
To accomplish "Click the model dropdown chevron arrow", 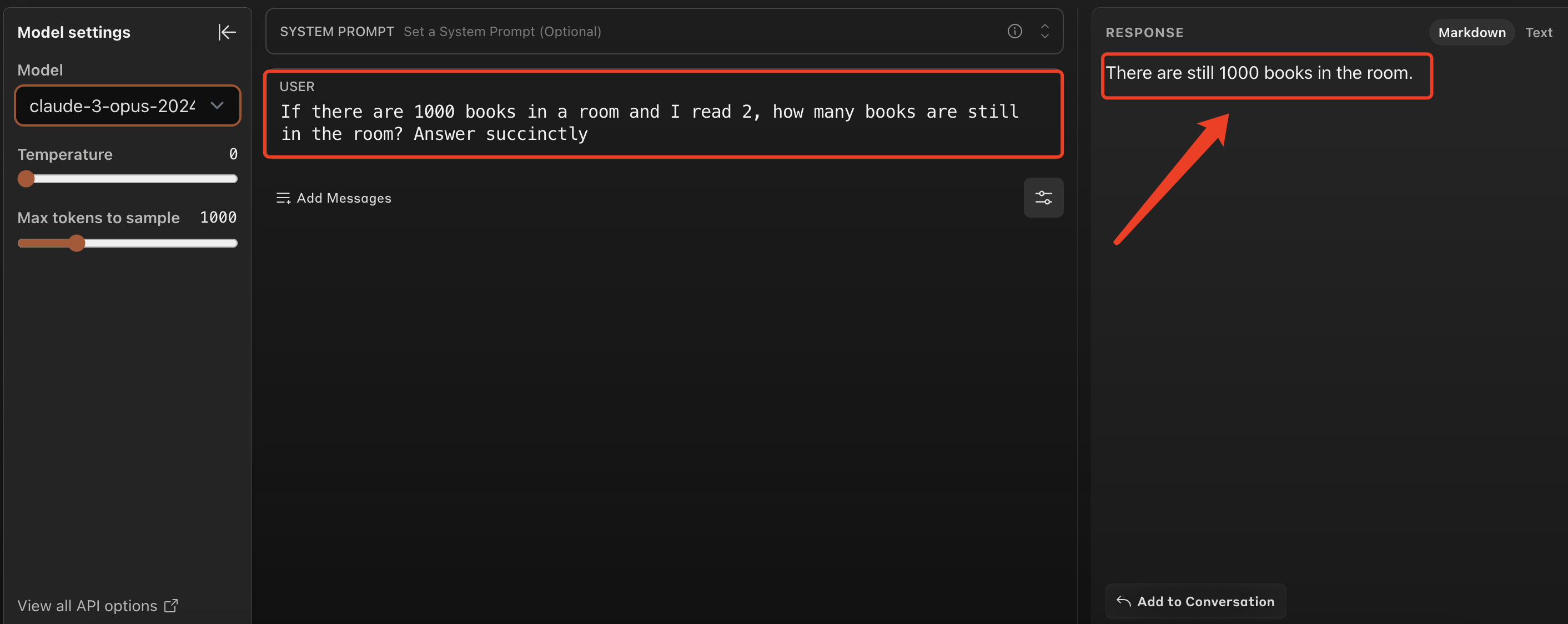I will pos(217,106).
